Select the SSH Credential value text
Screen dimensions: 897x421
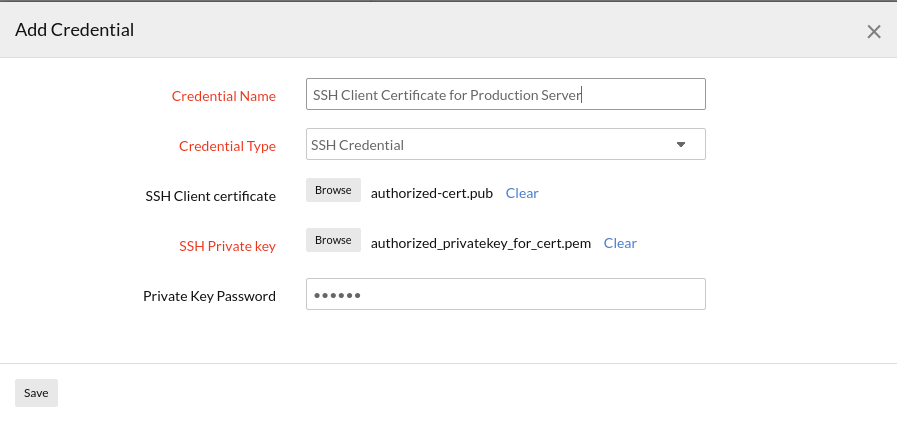[x=357, y=145]
